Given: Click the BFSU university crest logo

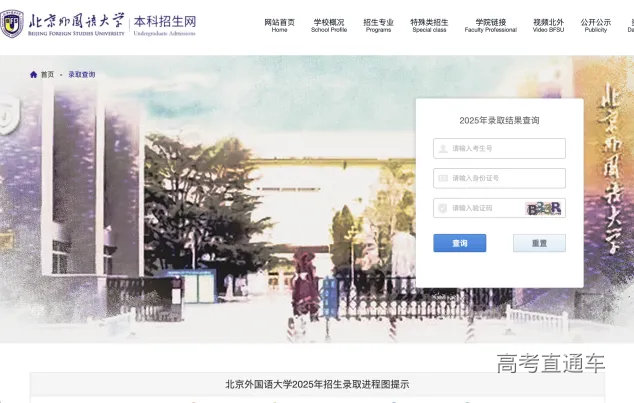Looking at the screenshot, I should pos(11,24).
